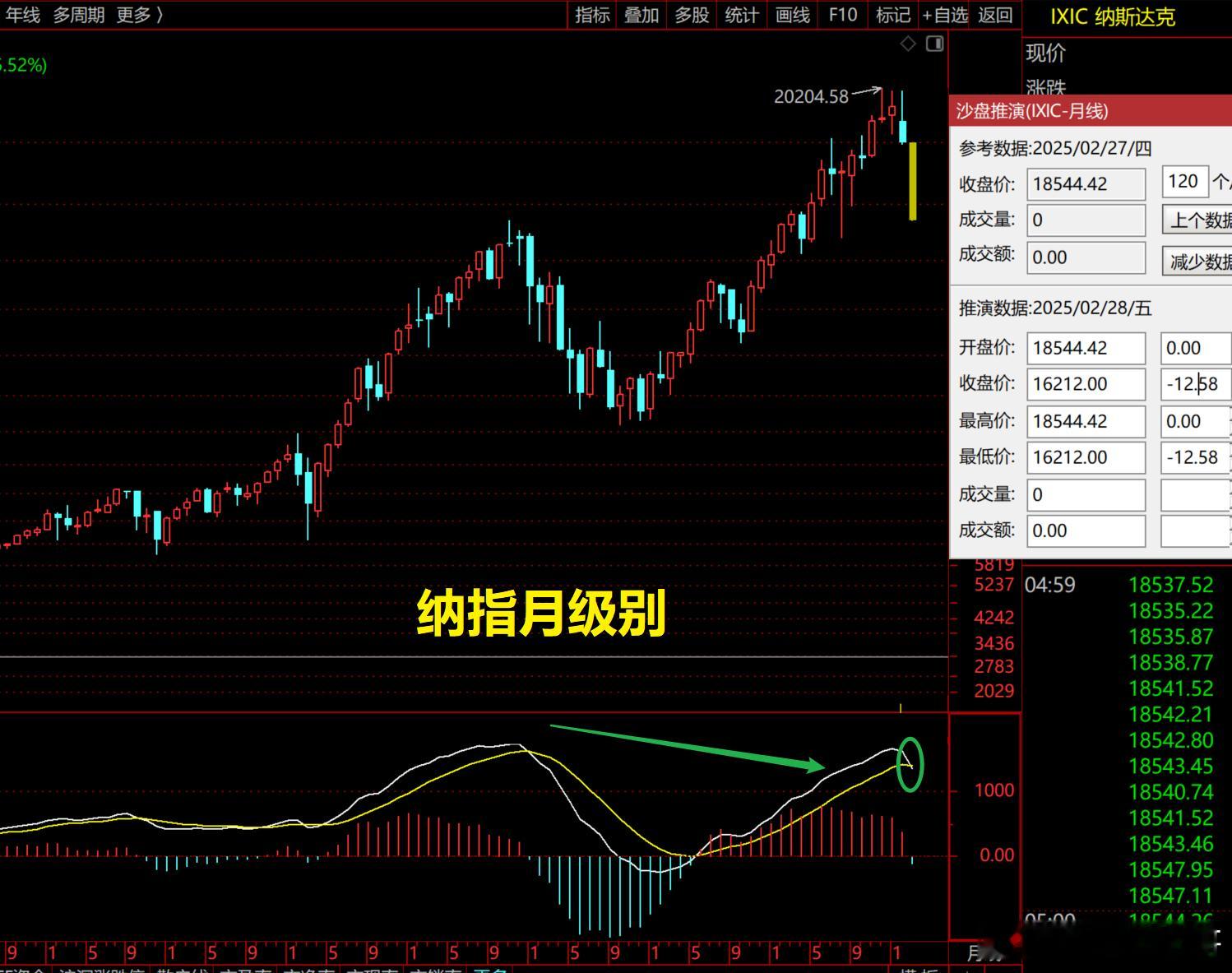This screenshot has width=1232, height=973.
Task: Edit the simulated 收盘价 value 16212.00
Action: 1086,384
